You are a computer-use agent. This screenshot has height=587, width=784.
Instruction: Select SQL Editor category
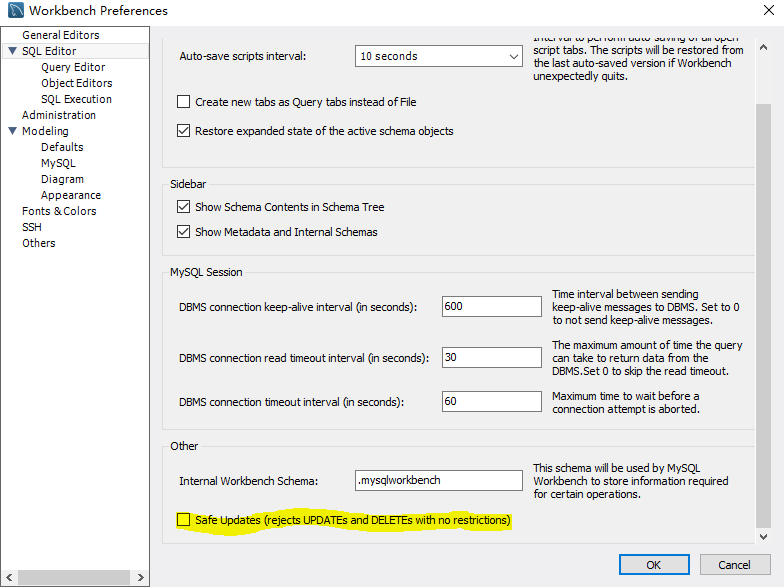tap(49, 51)
